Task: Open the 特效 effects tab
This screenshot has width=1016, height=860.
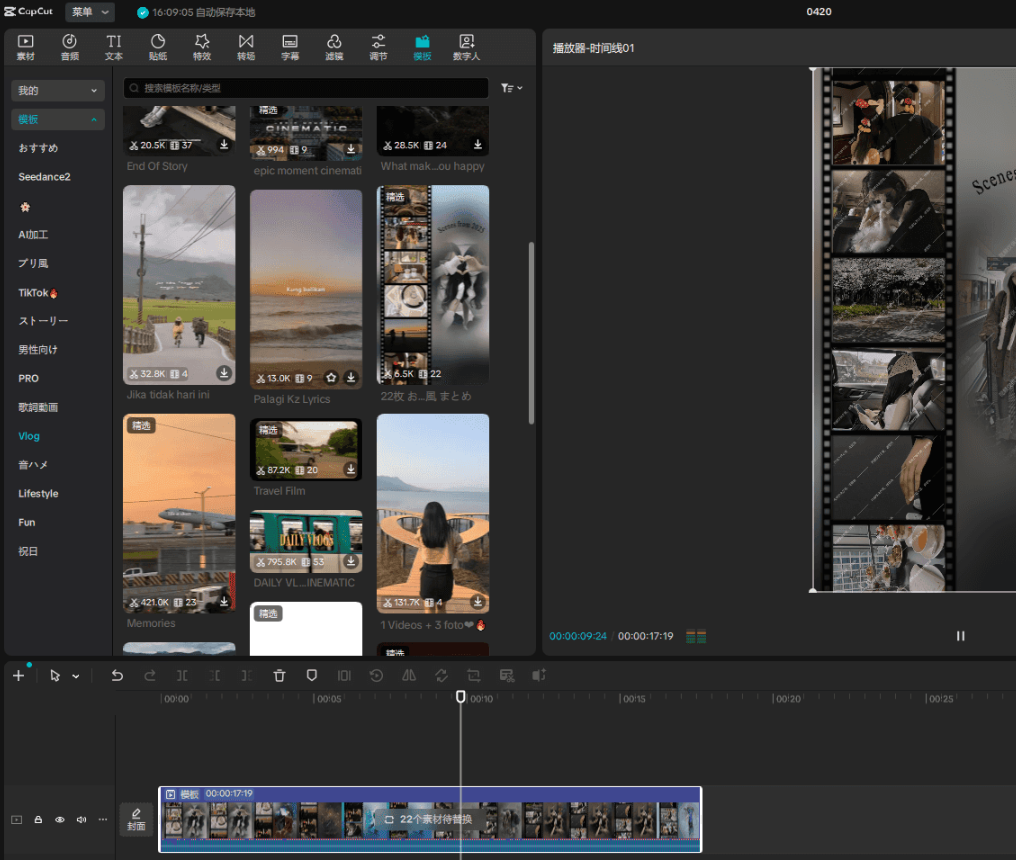Action: point(202,47)
